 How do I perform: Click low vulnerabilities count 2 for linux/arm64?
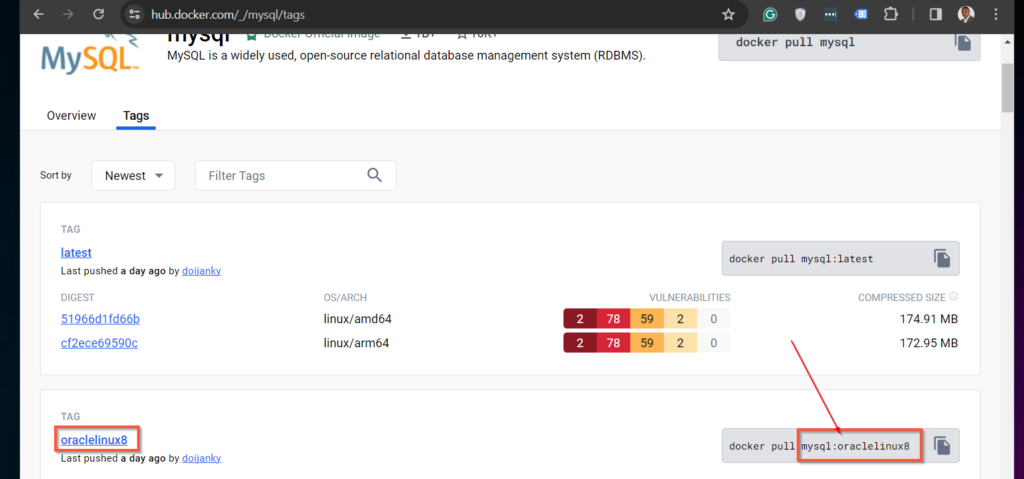point(680,342)
